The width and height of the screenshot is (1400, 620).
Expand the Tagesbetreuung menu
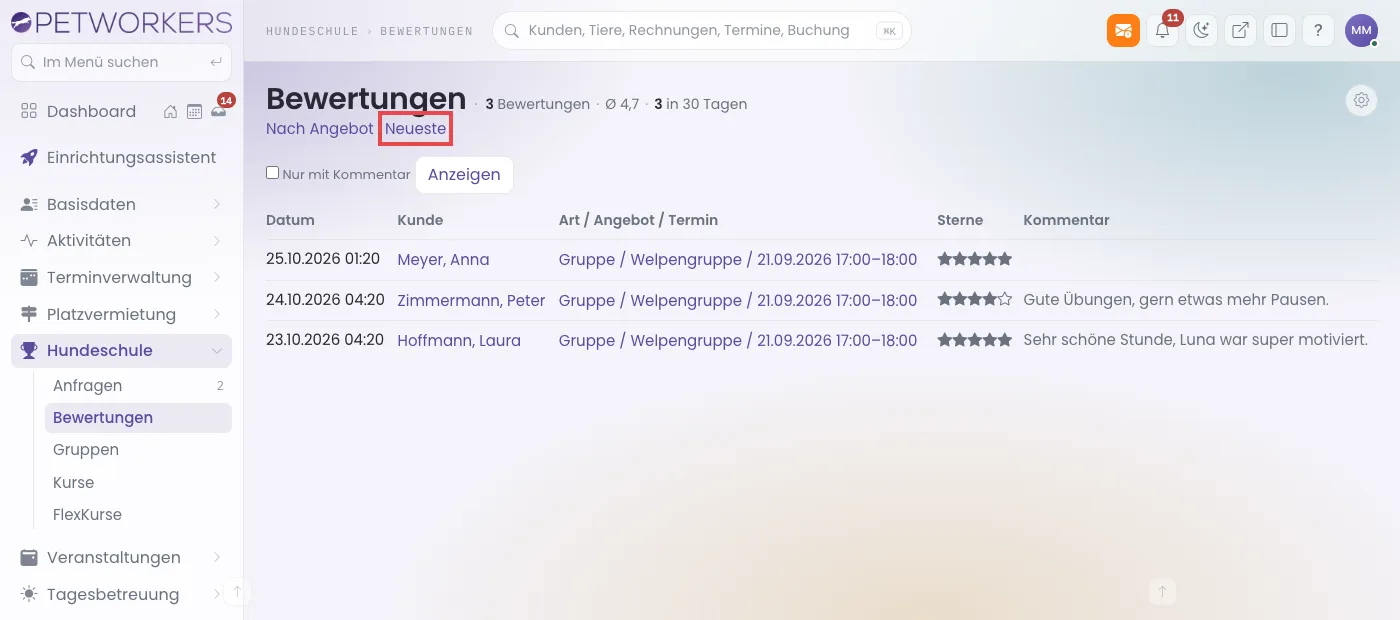[x=121, y=594]
